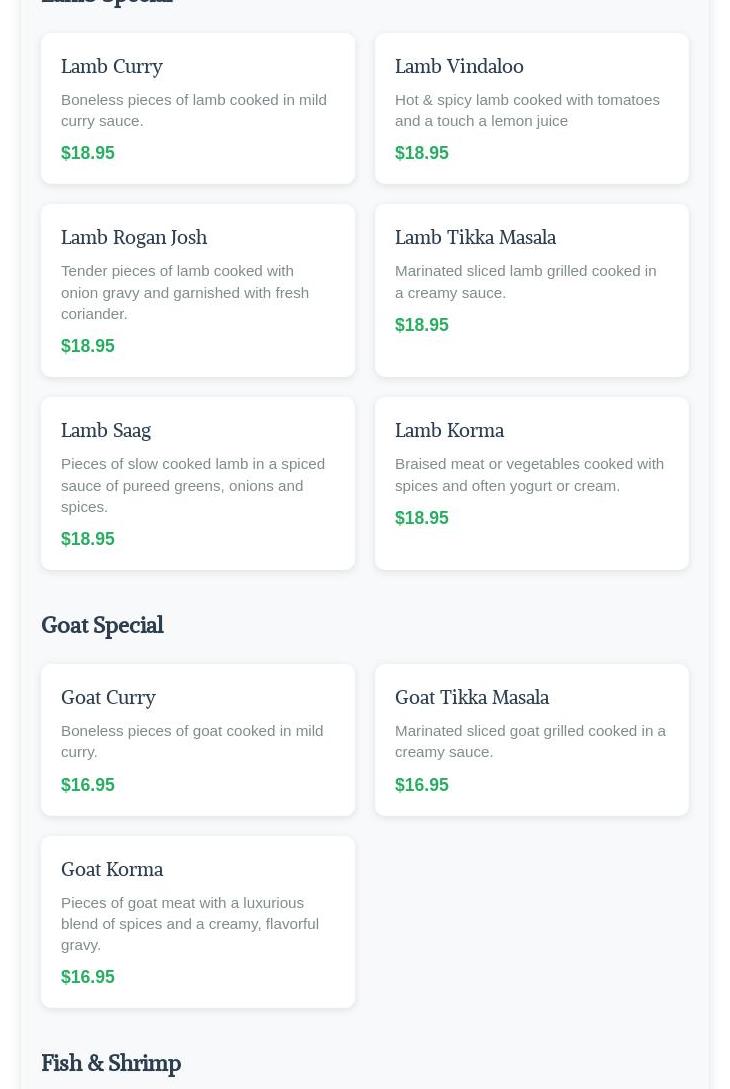
Task: Click the Goat Korma $16.95 price
Action: pyautogui.click(x=88, y=976)
